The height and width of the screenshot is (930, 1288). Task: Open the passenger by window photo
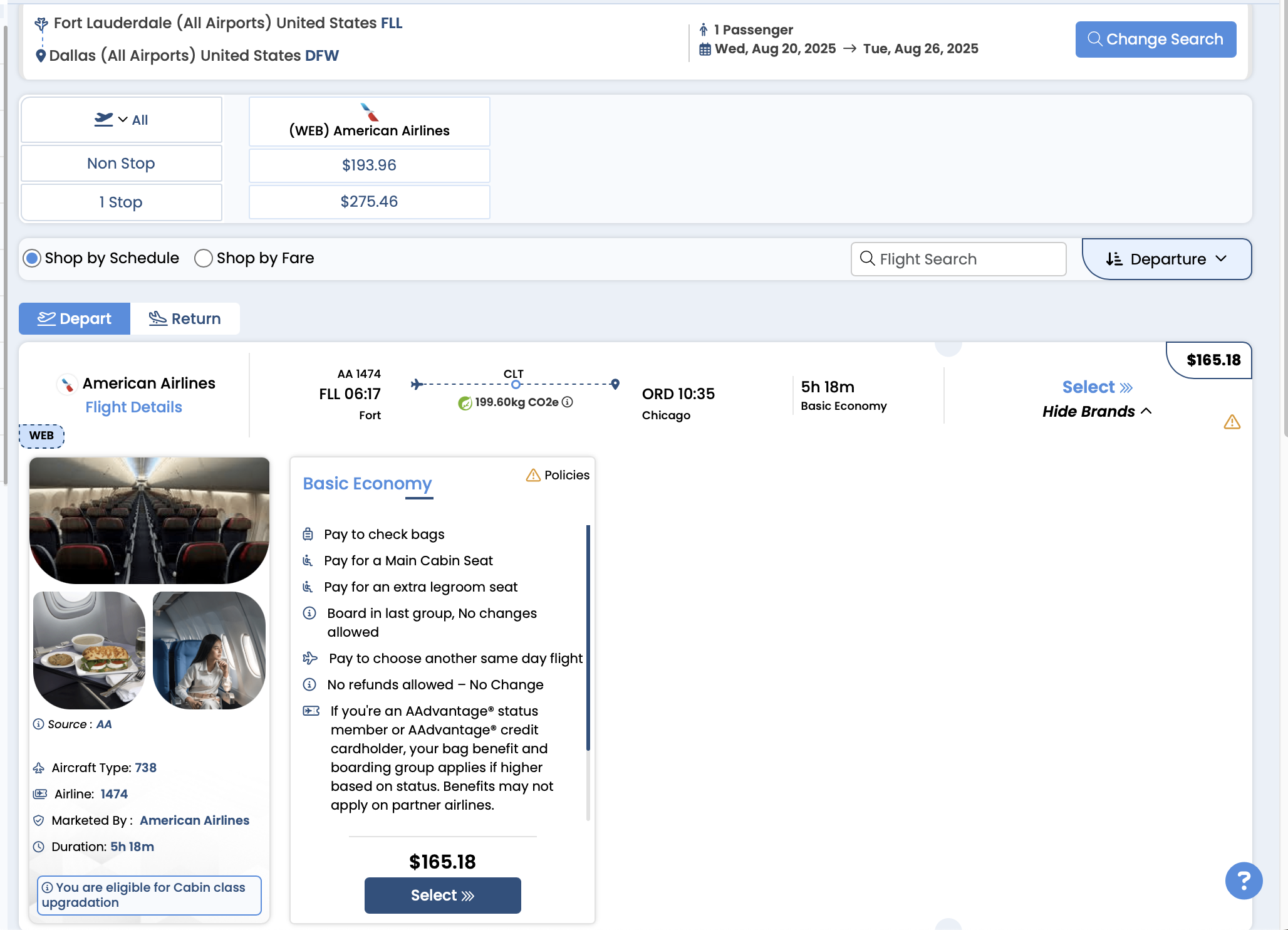click(x=209, y=650)
